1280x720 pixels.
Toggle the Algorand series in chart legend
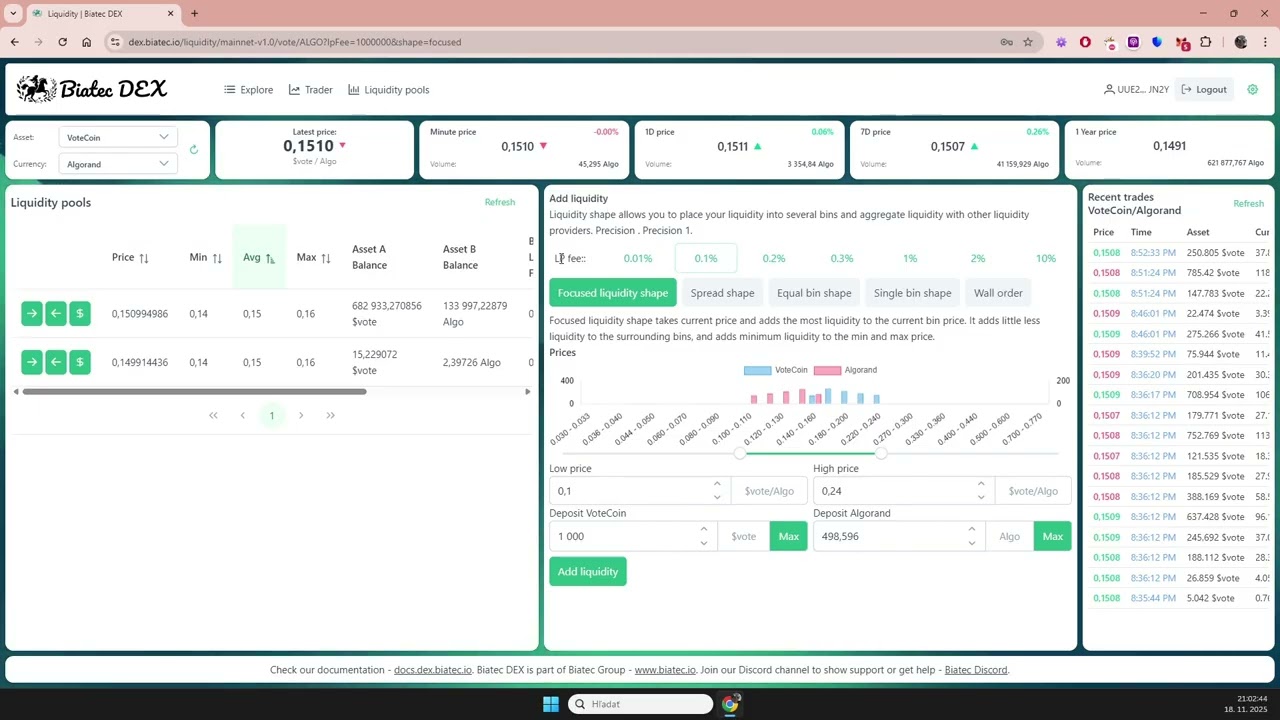tap(846, 370)
